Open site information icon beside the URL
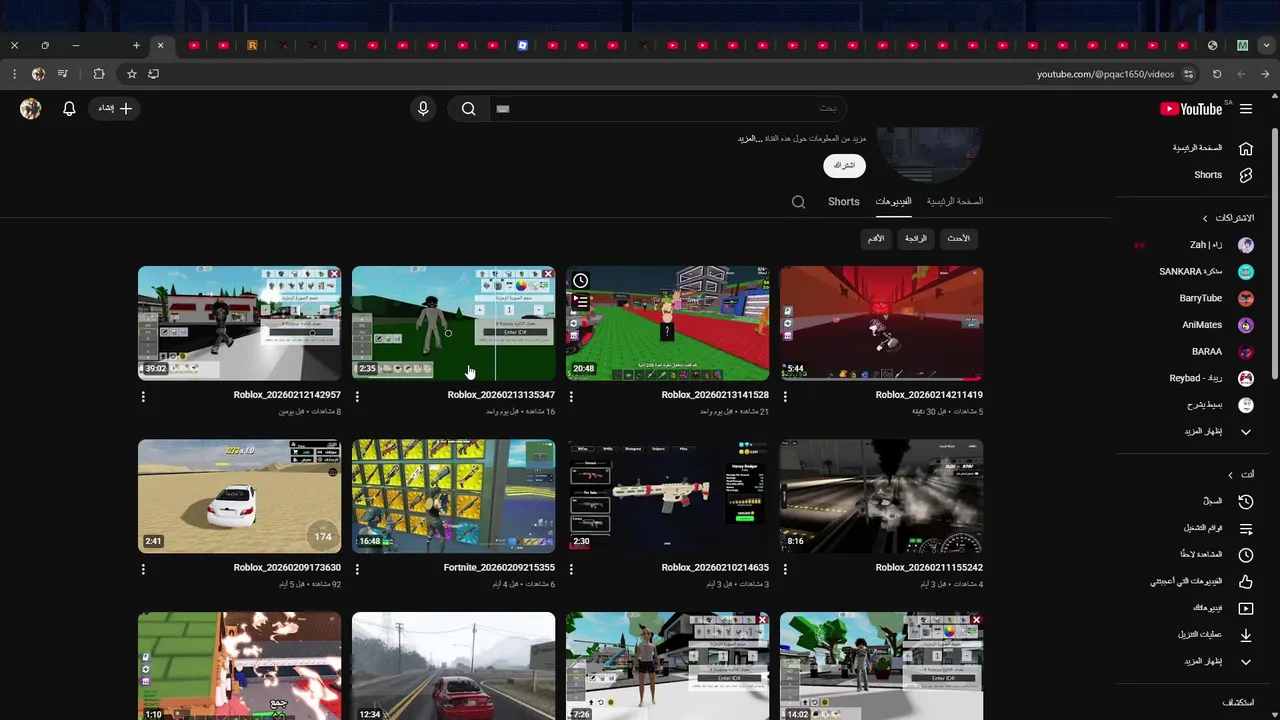This screenshot has width=1280, height=720. [x=1188, y=74]
